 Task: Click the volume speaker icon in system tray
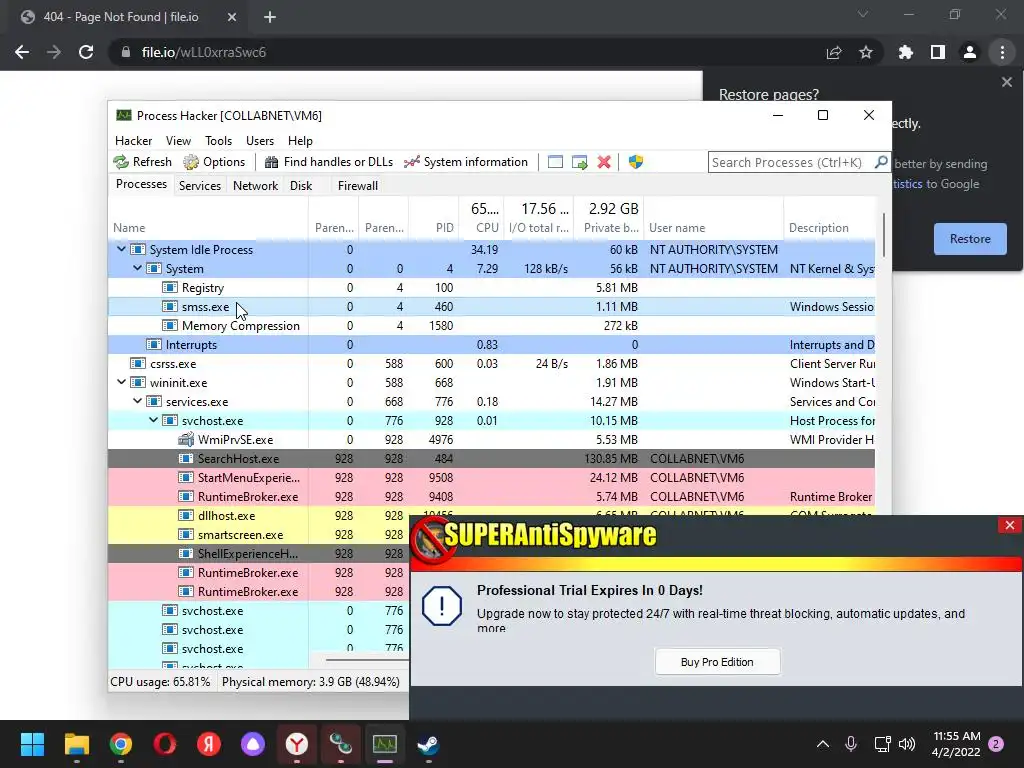click(906, 744)
